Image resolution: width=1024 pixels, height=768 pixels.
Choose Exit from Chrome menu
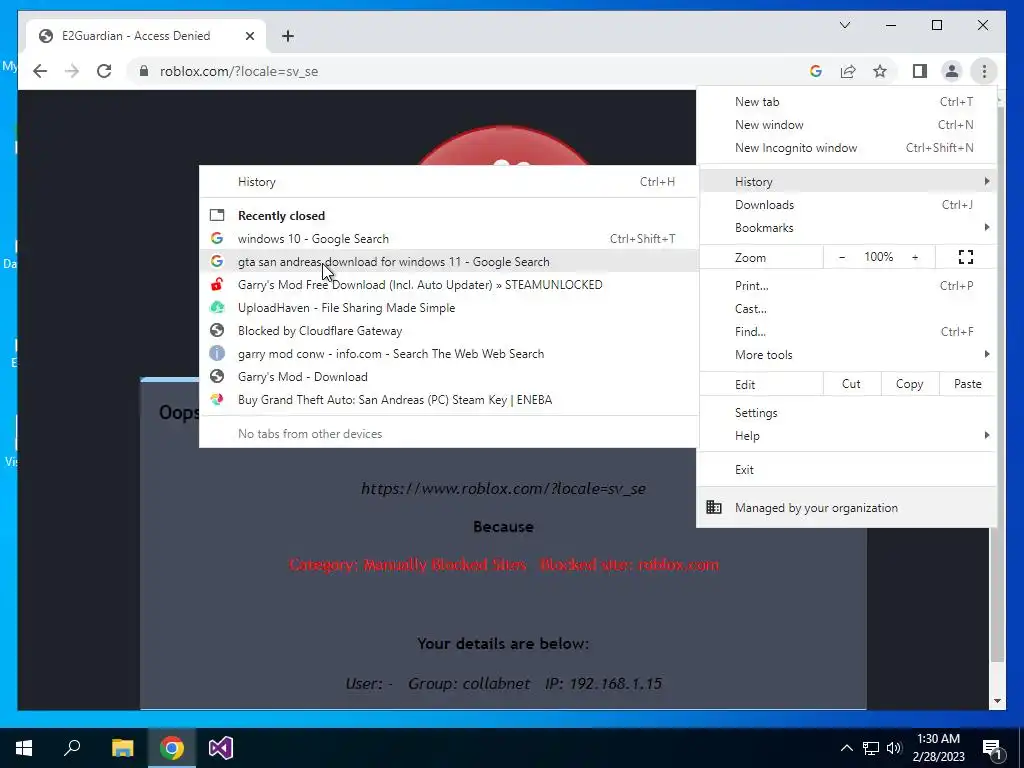847,470
